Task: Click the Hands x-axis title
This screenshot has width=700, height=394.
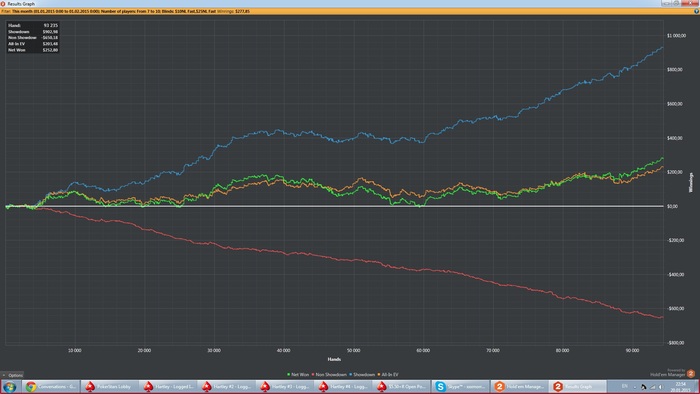Action: pos(334,359)
